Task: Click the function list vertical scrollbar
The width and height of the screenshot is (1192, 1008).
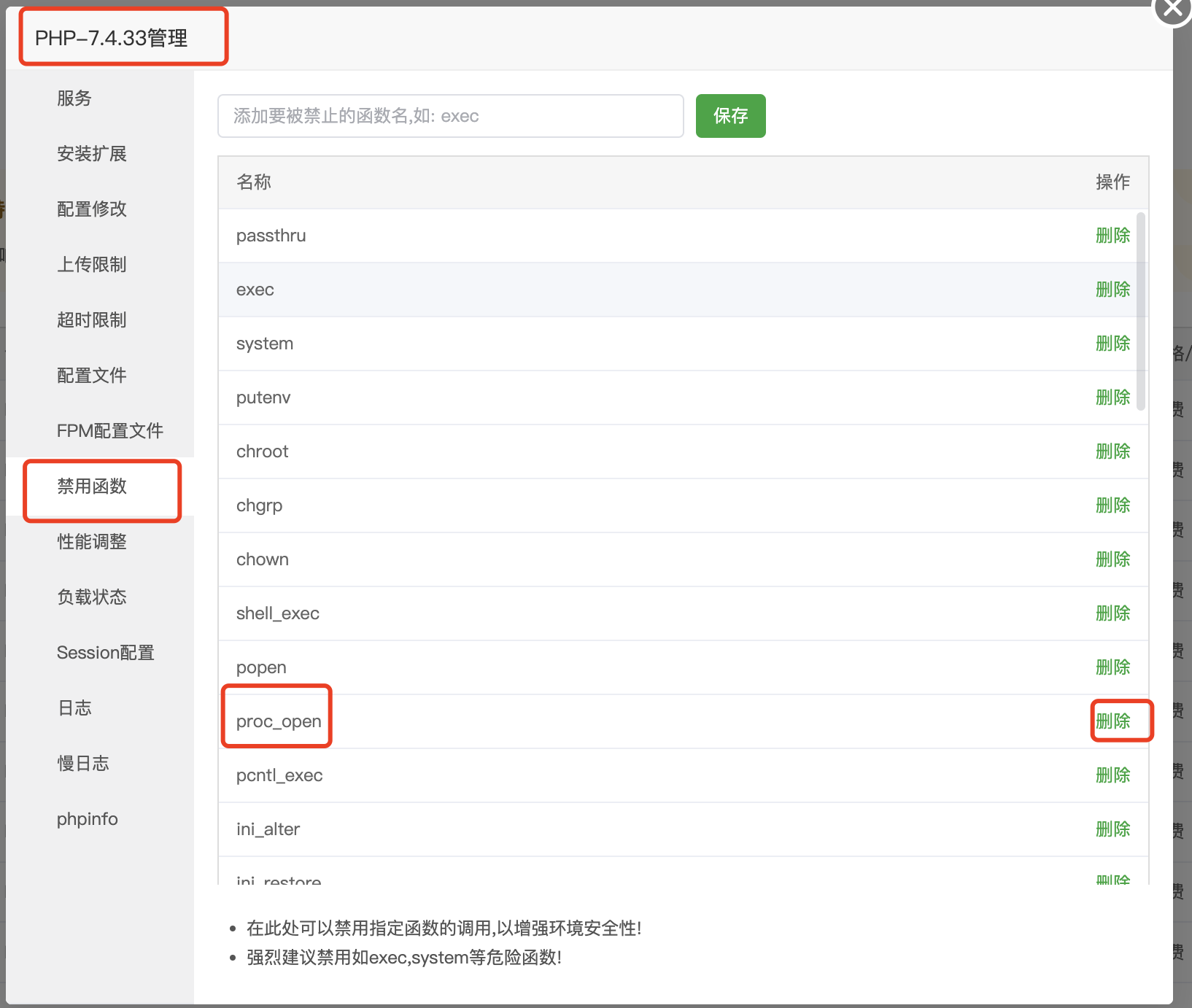Action: coord(1141,311)
